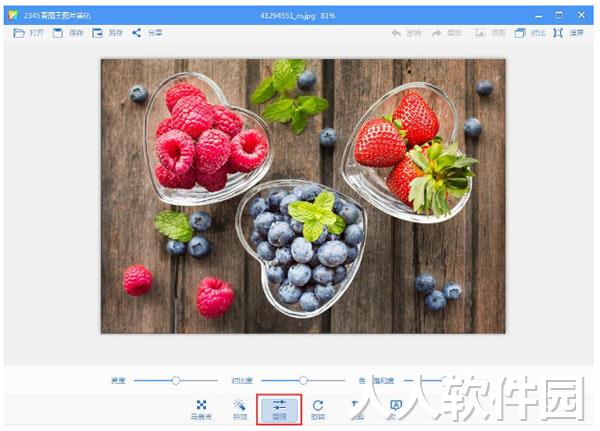Click the brightness slider handle
This screenshot has height=431, width=600.
point(176,380)
